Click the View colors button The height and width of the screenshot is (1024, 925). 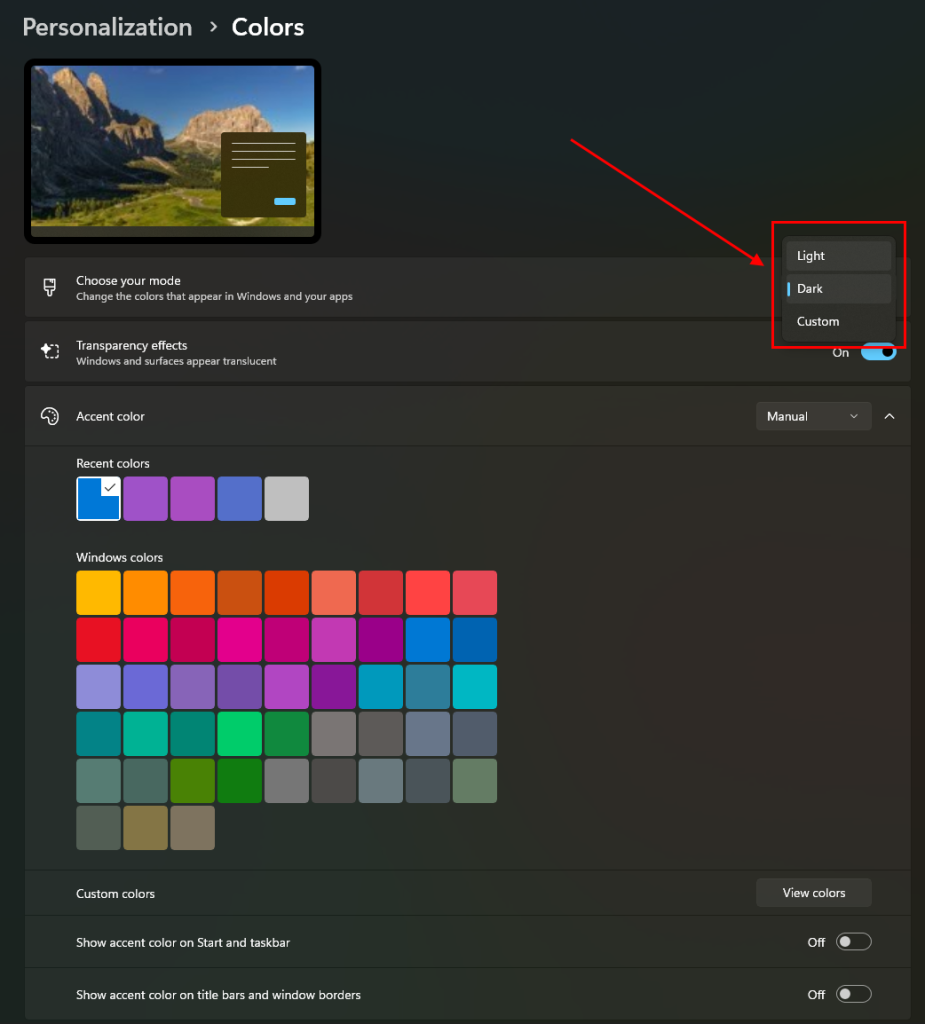click(x=813, y=893)
